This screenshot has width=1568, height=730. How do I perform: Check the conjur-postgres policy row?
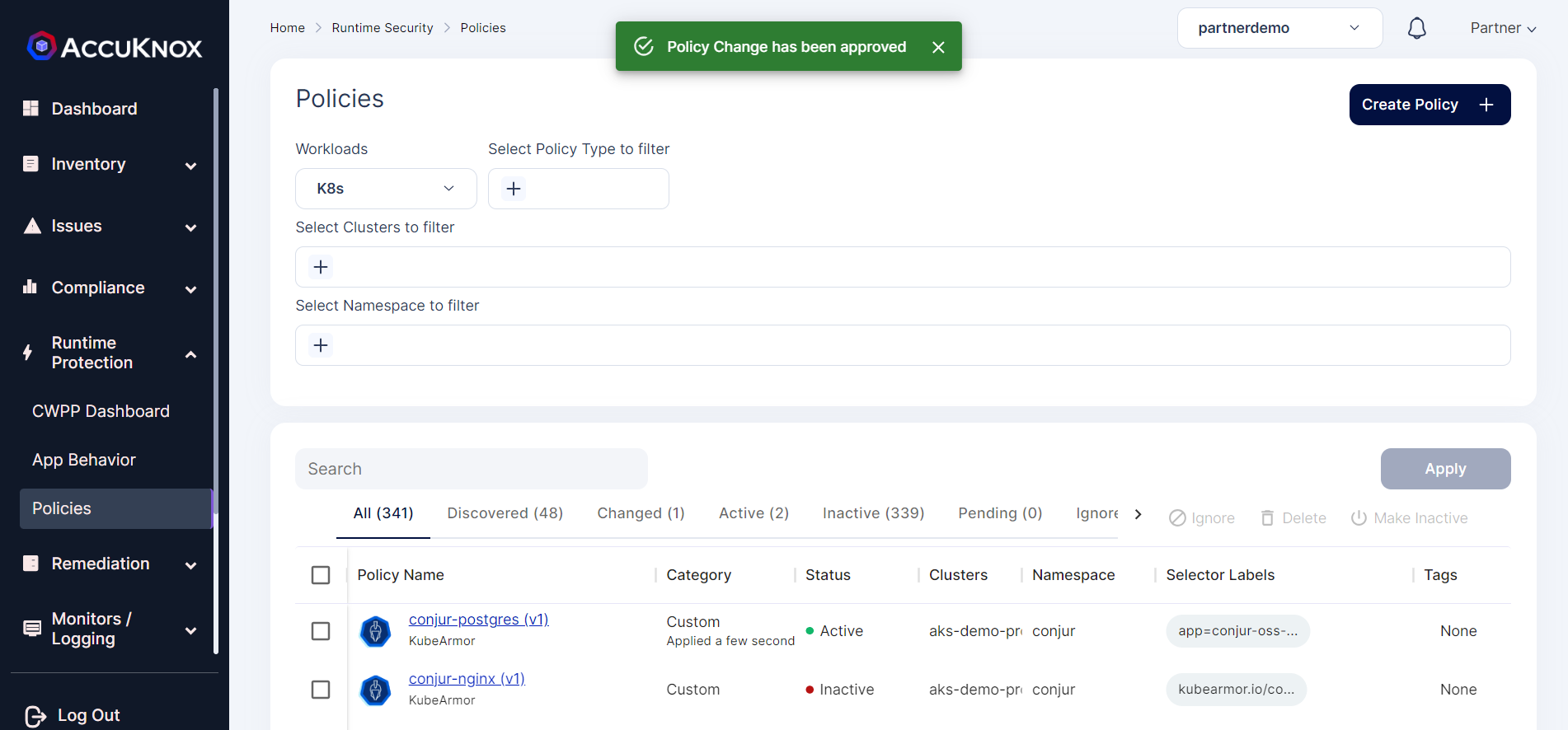tap(321, 631)
